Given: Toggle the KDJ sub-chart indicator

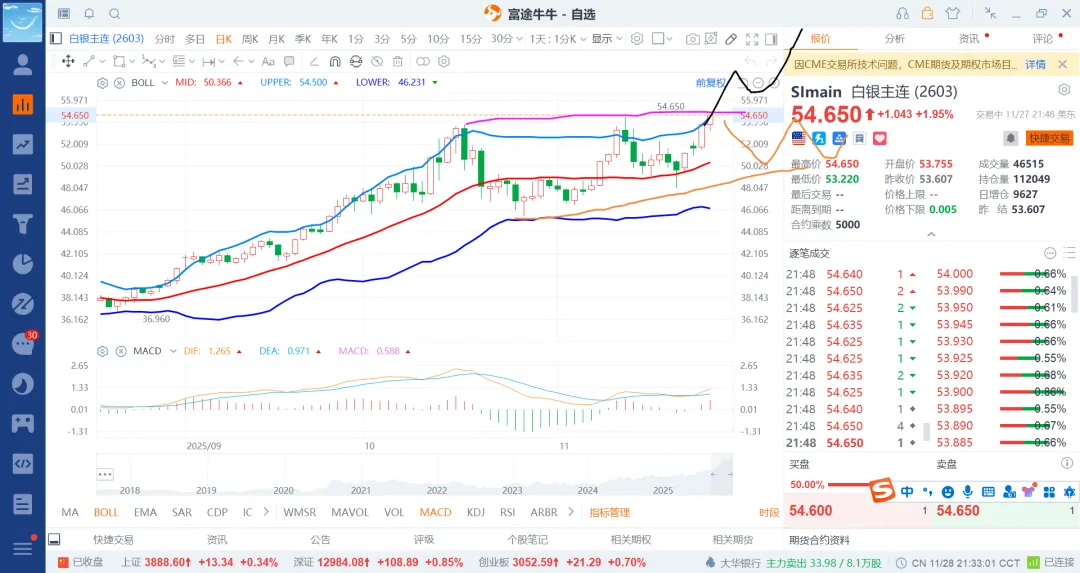Looking at the screenshot, I should 477,512.
